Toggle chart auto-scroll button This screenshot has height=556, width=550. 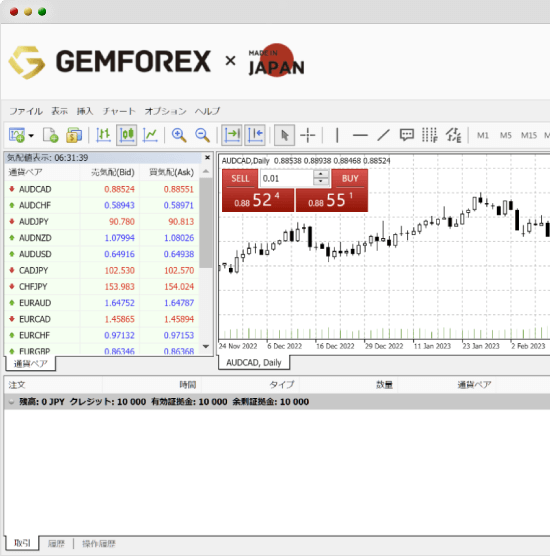[232, 135]
